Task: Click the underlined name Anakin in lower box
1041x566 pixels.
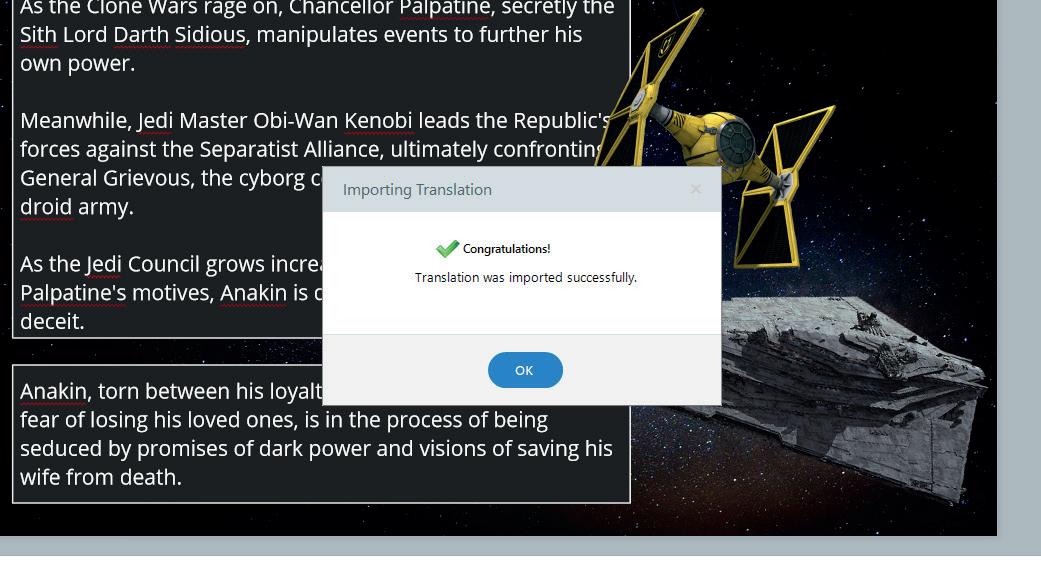Action: click(53, 391)
